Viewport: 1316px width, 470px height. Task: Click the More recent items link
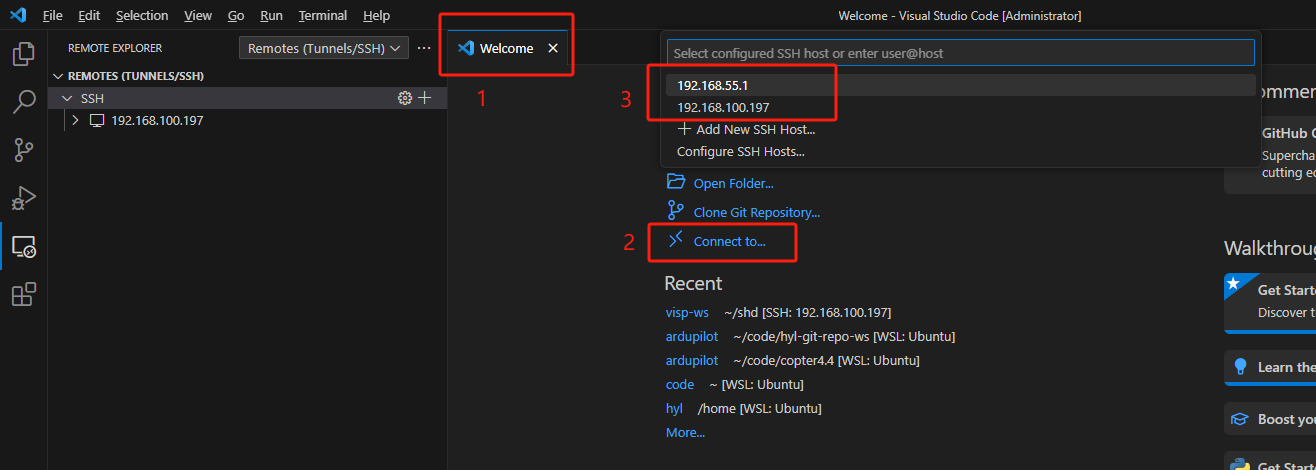coord(685,432)
